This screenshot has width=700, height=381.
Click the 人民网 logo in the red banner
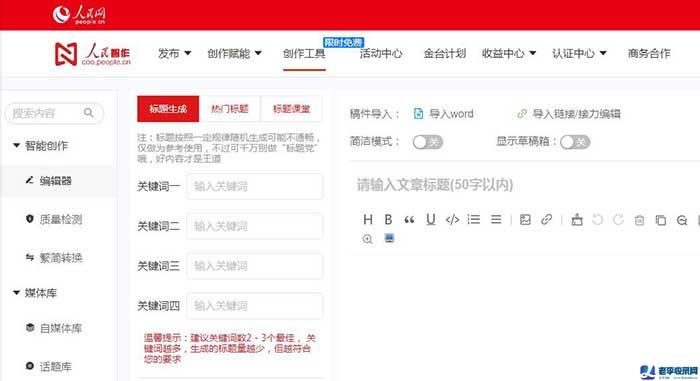(79, 14)
